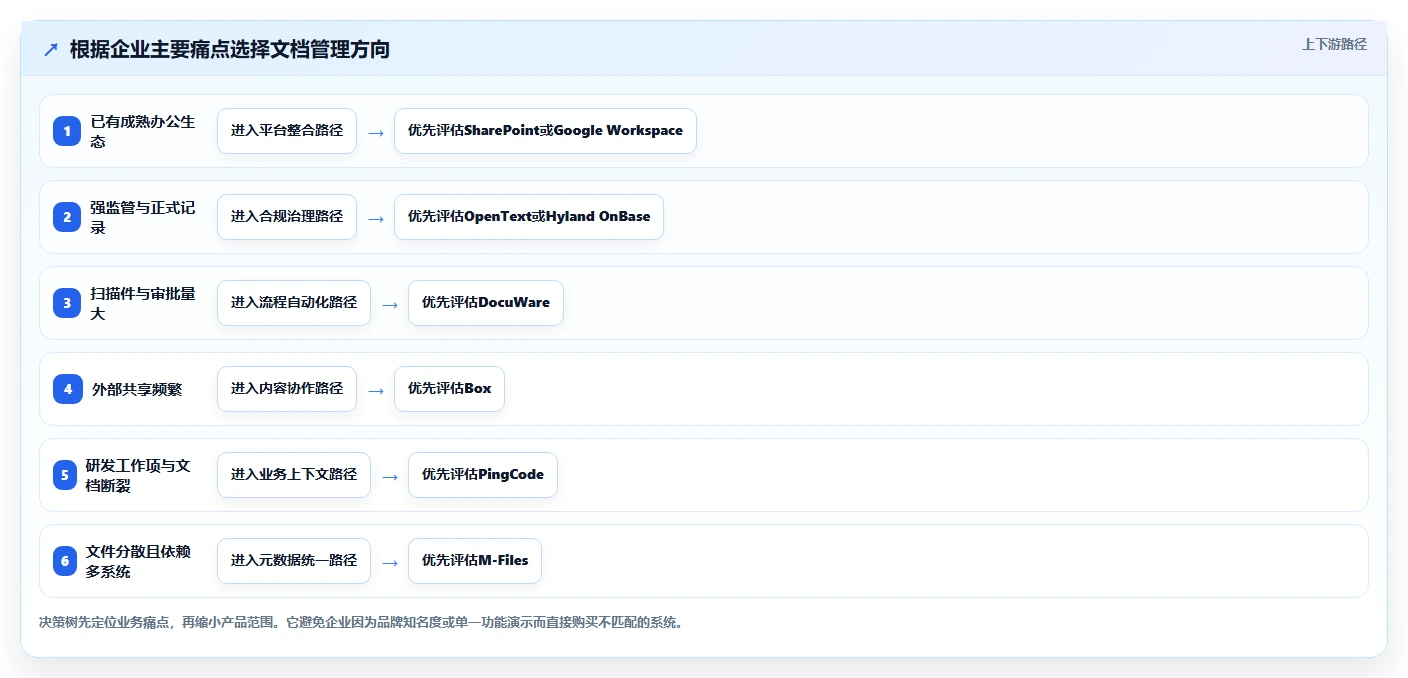Click 优先评估OpenText或Hyland OnBase box

coord(529,217)
